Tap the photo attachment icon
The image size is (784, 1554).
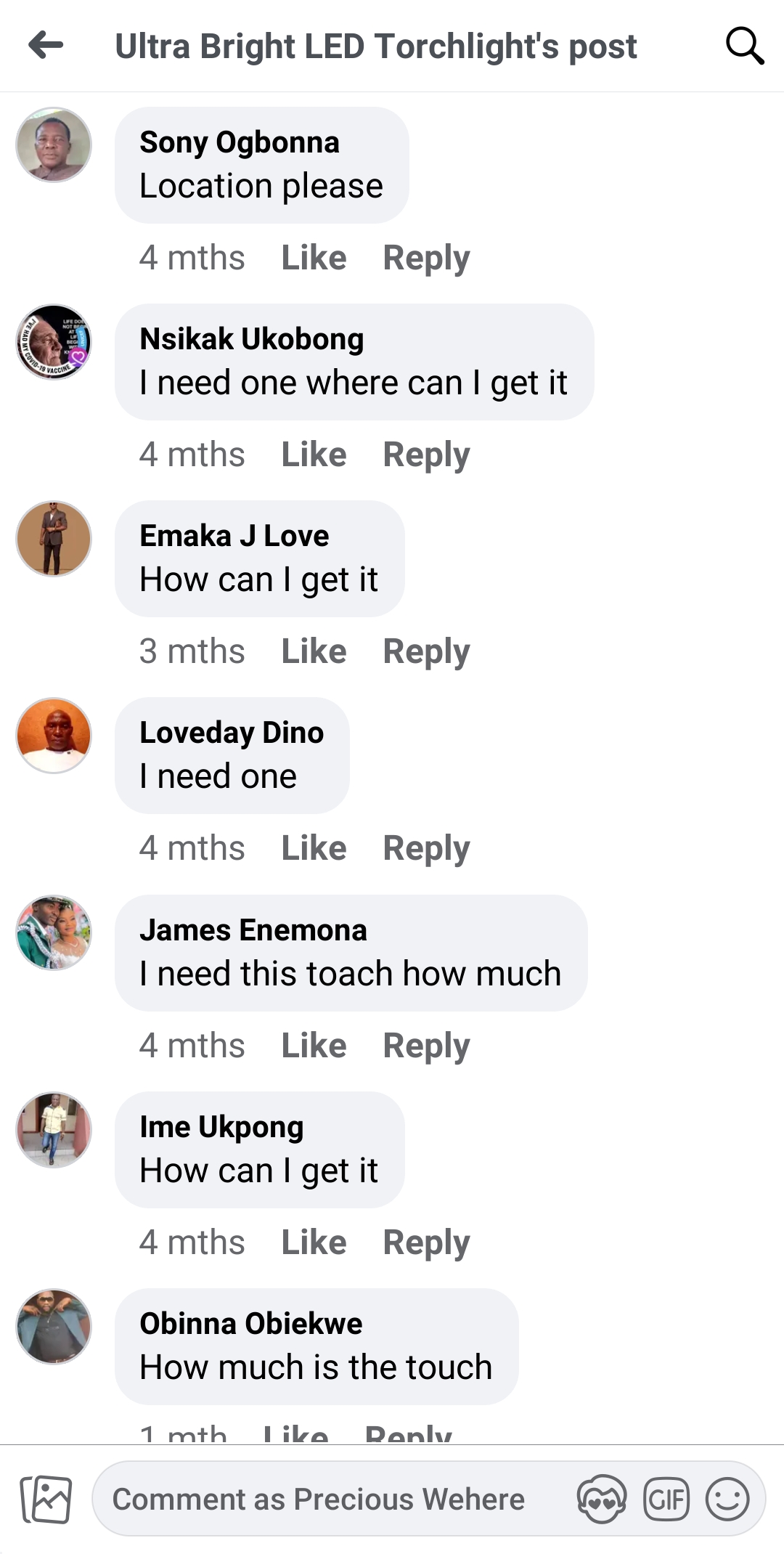46,1499
